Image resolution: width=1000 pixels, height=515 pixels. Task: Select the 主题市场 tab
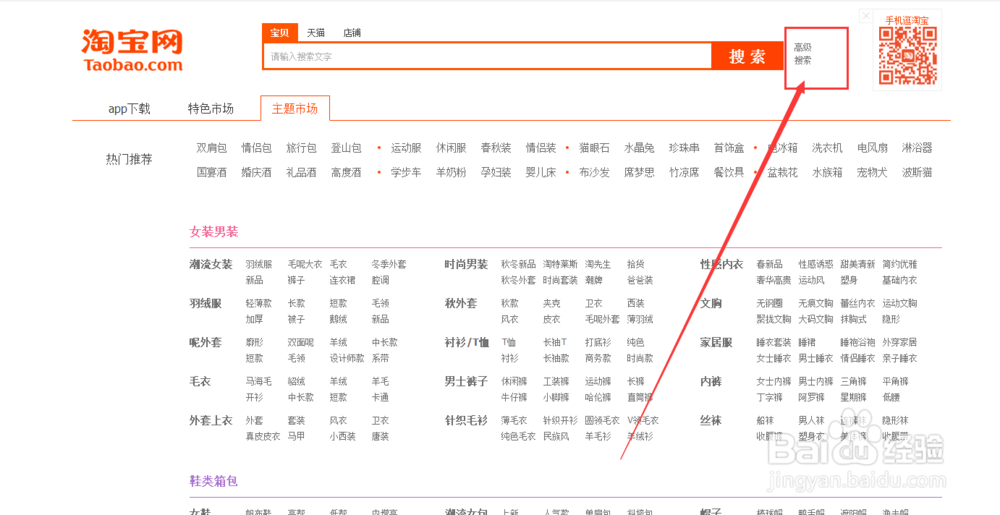click(x=295, y=108)
